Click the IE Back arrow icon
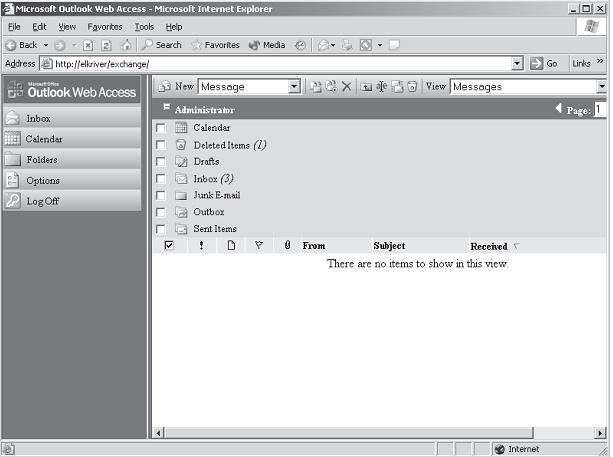 (11, 45)
